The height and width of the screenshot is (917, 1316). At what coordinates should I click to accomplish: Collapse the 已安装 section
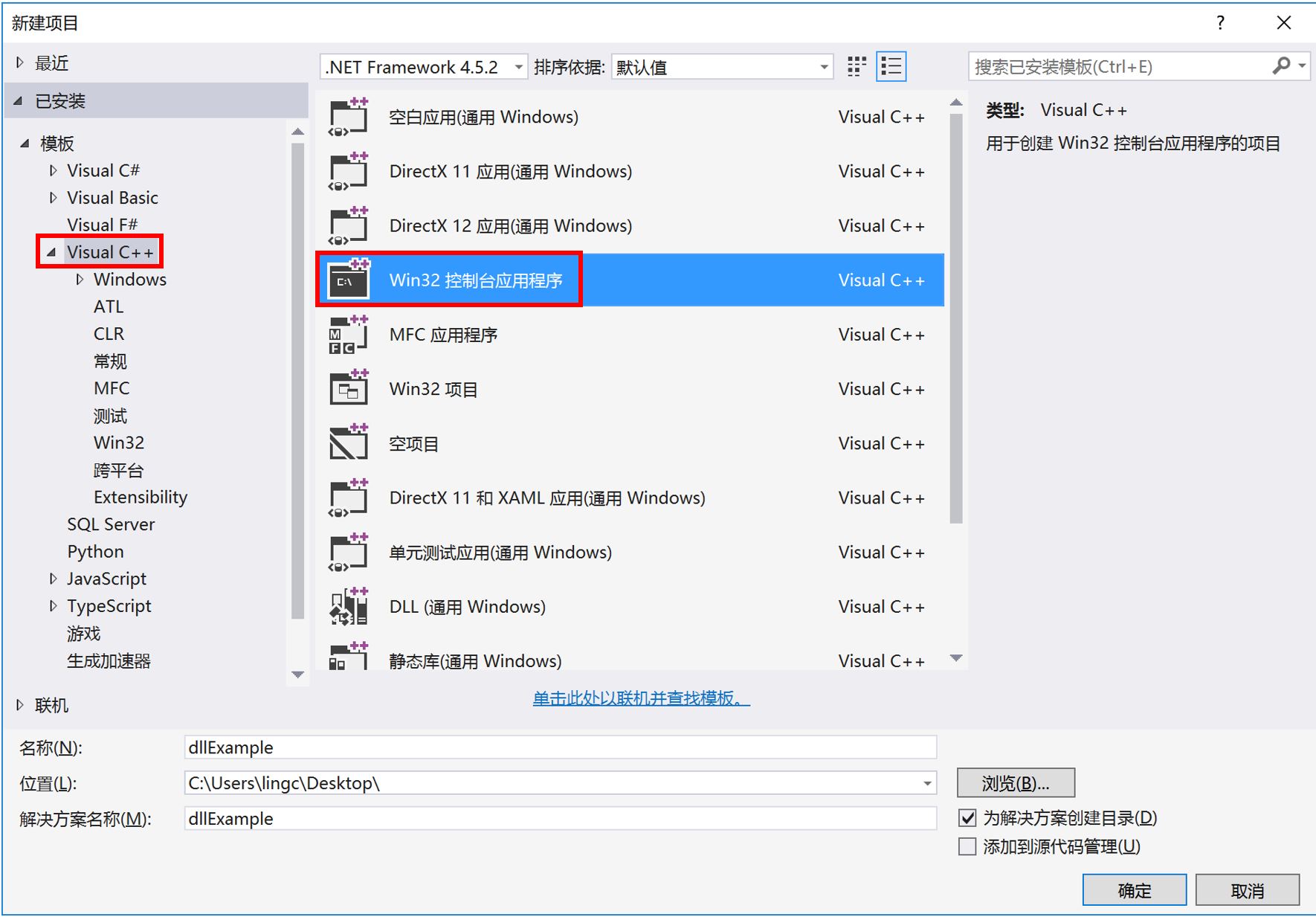pos(19,100)
